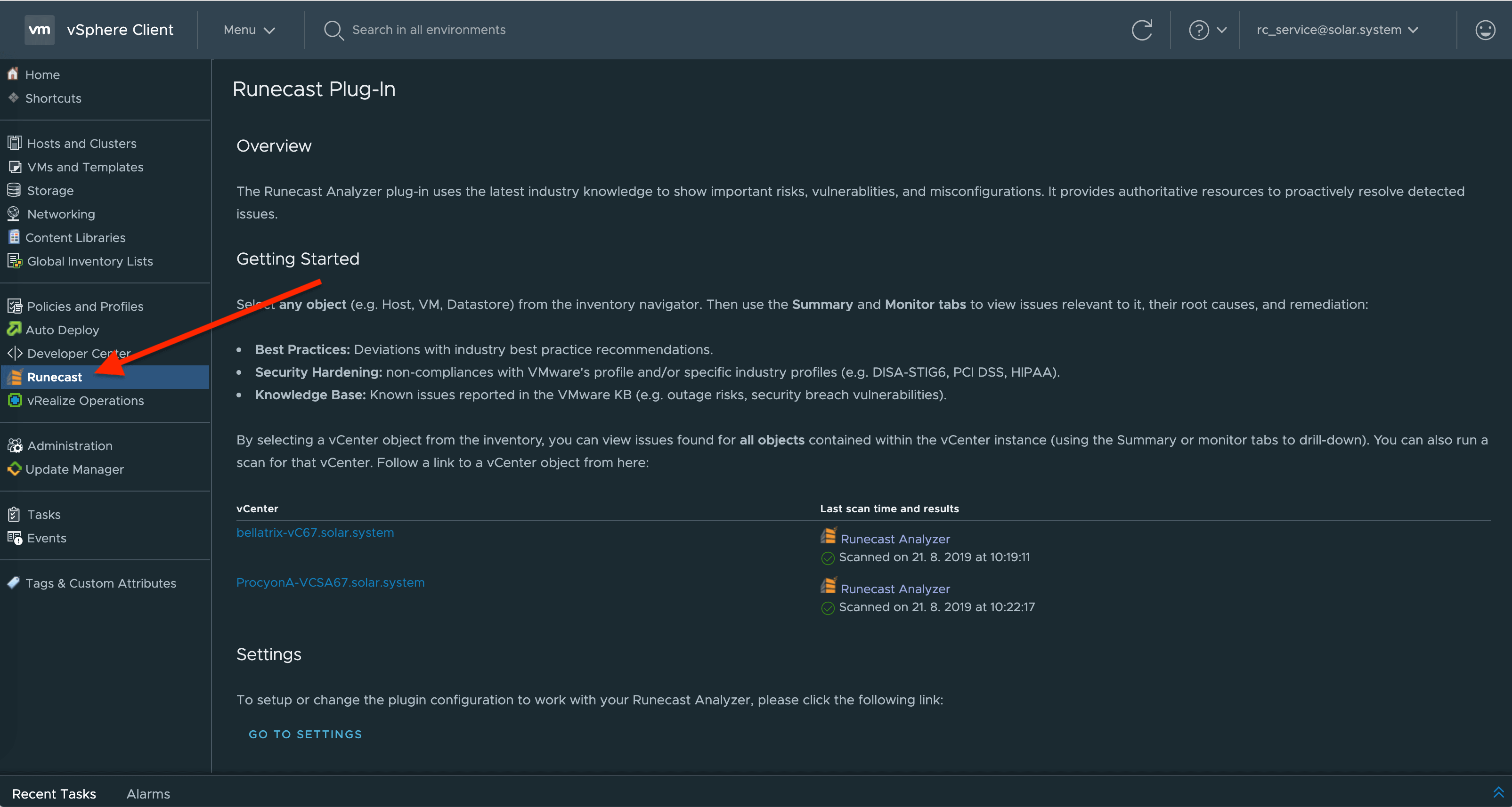Image resolution: width=1512 pixels, height=807 pixels.
Task: Open the rc_service@solar.system user menu
Action: [x=1337, y=30]
